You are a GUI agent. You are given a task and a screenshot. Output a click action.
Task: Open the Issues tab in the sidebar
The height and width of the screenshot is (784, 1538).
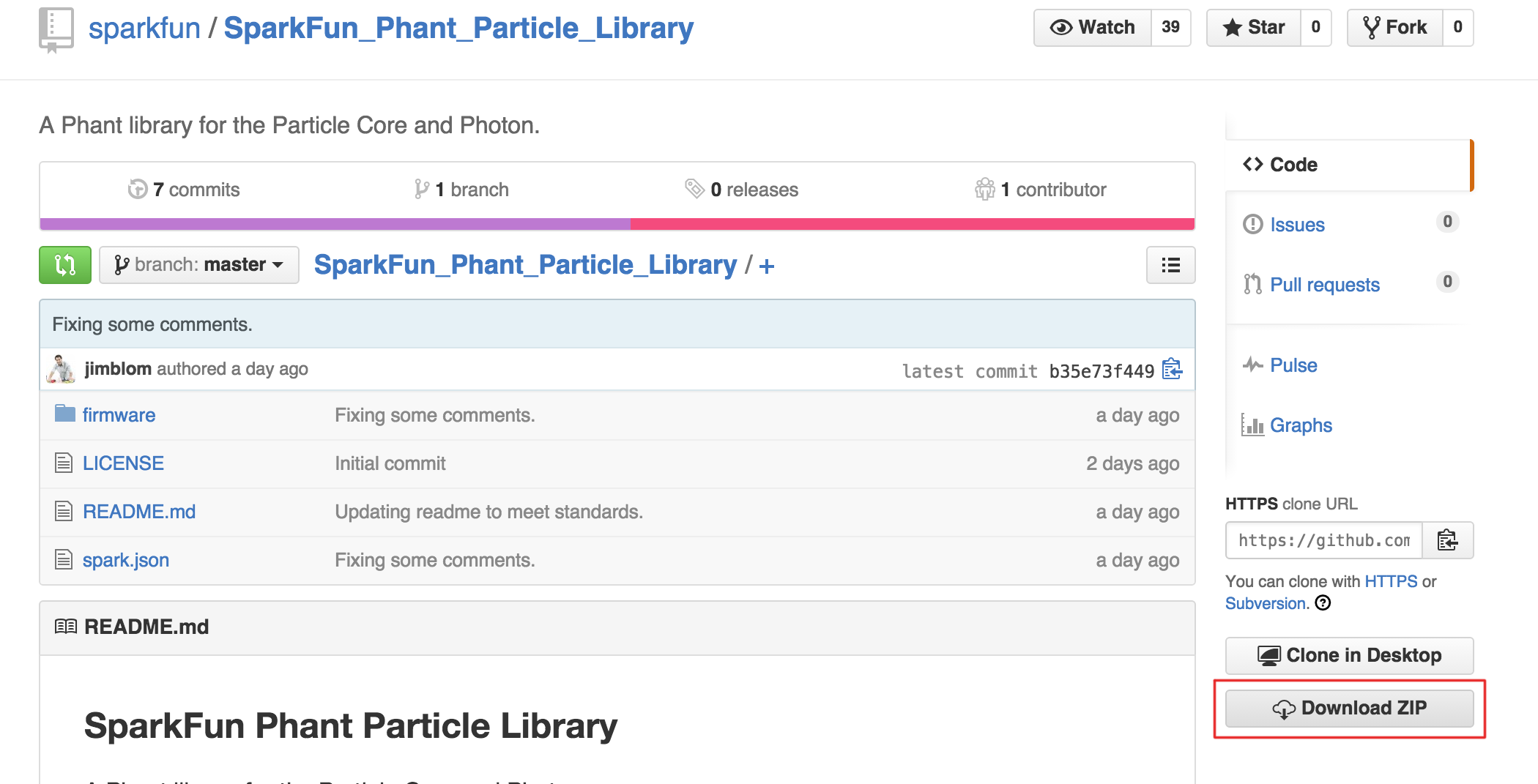tap(1297, 225)
